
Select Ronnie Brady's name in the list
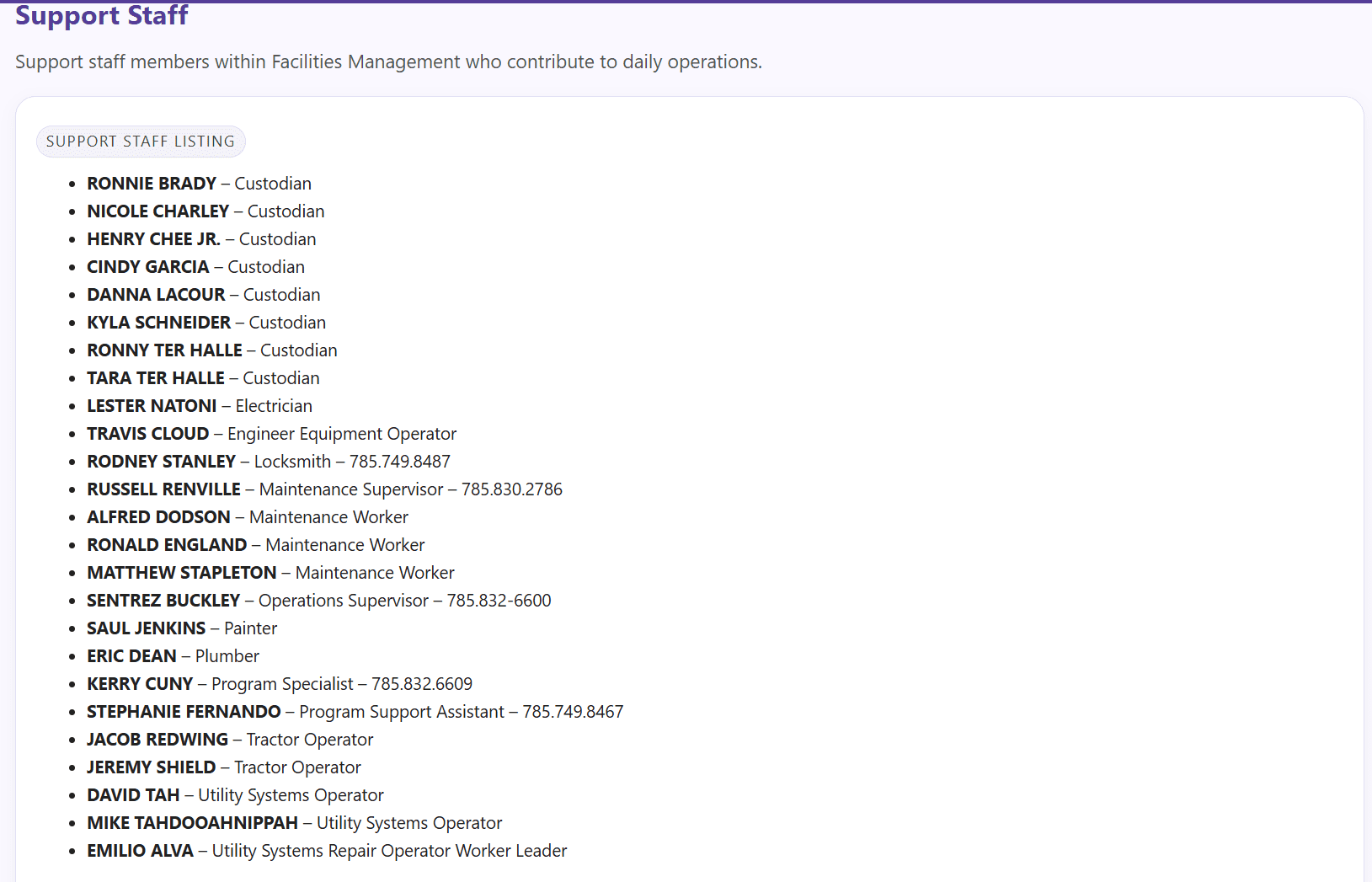coord(152,184)
